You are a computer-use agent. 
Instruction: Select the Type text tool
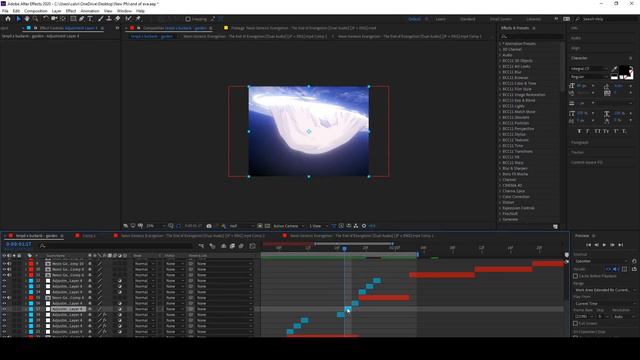[x=90, y=19]
